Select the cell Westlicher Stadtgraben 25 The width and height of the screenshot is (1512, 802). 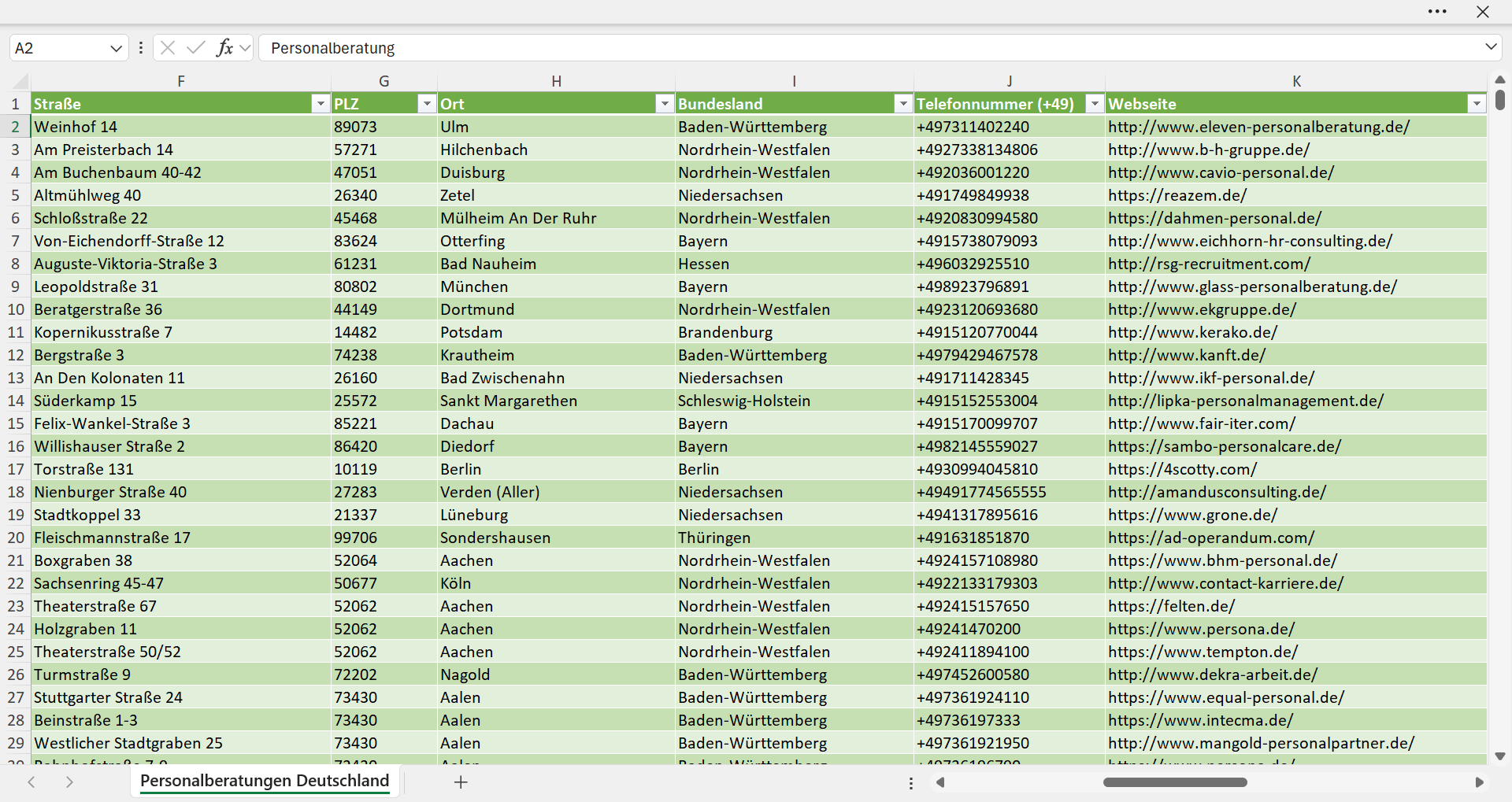(x=181, y=743)
